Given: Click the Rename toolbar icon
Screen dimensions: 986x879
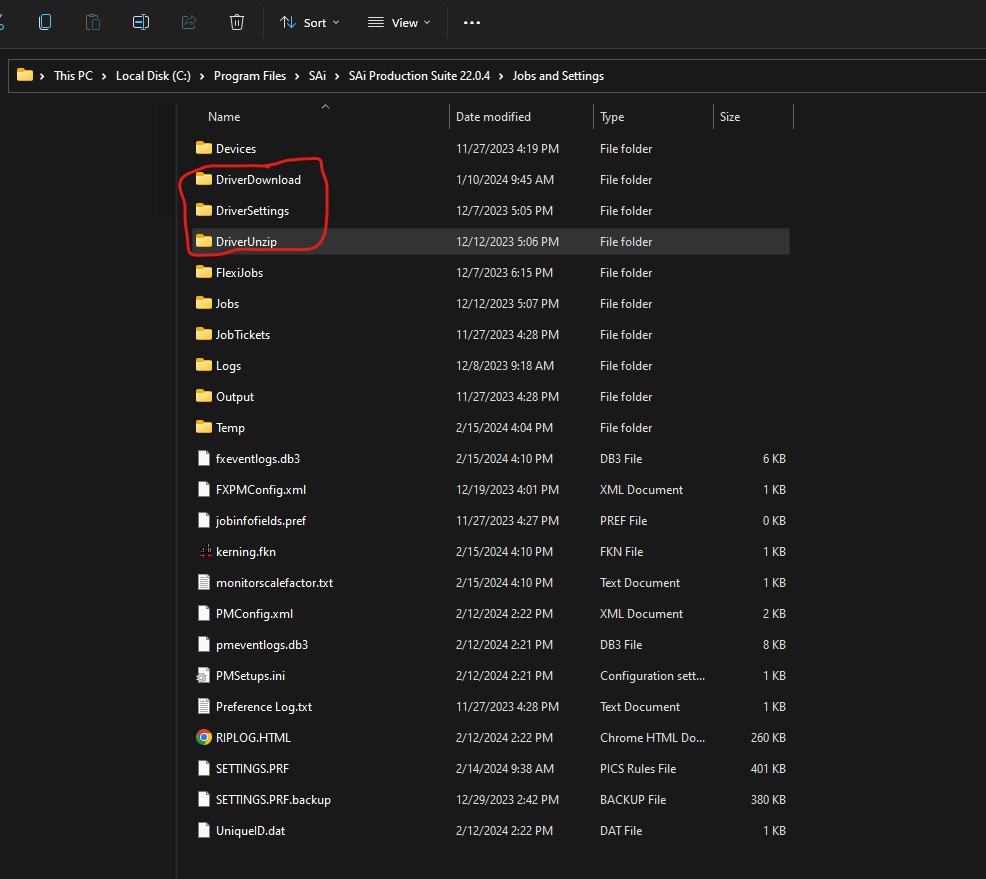Looking at the screenshot, I should coord(141,23).
